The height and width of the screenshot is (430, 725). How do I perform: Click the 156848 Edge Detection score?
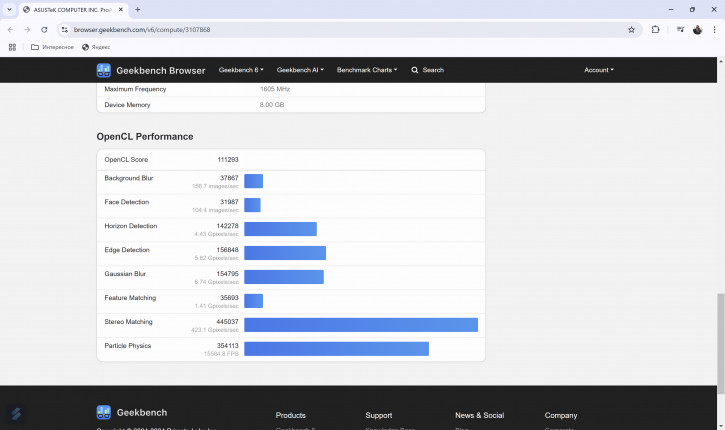tap(227, 250)
